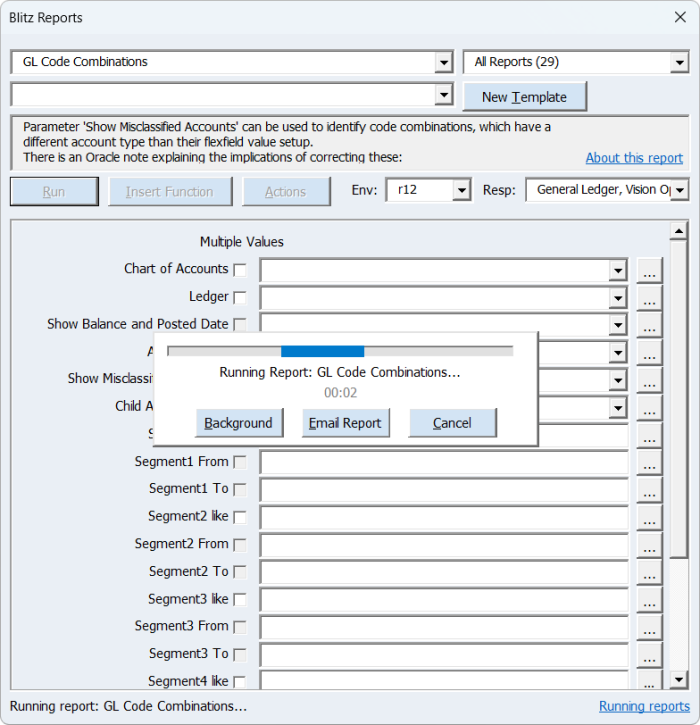The image size is (700, 725).
Task: Click the Email Report button
Action: pos(345,423)
